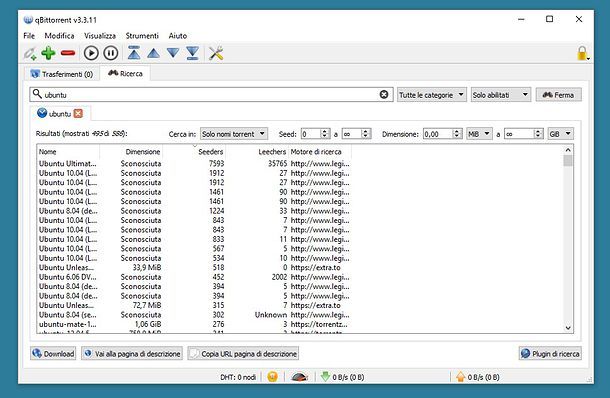Click the https://torrentz... engine cell
The width and height of the screenshot is (610, 398).
(319, 324)
